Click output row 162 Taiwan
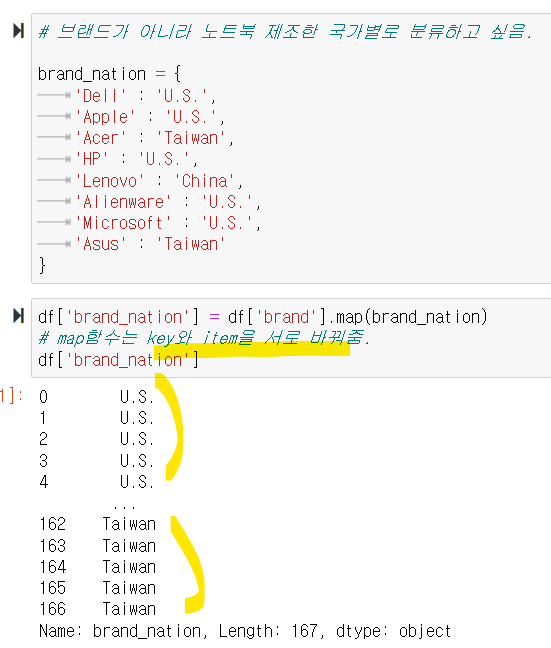Screen dimensions: 551x648 coord(98,524)
